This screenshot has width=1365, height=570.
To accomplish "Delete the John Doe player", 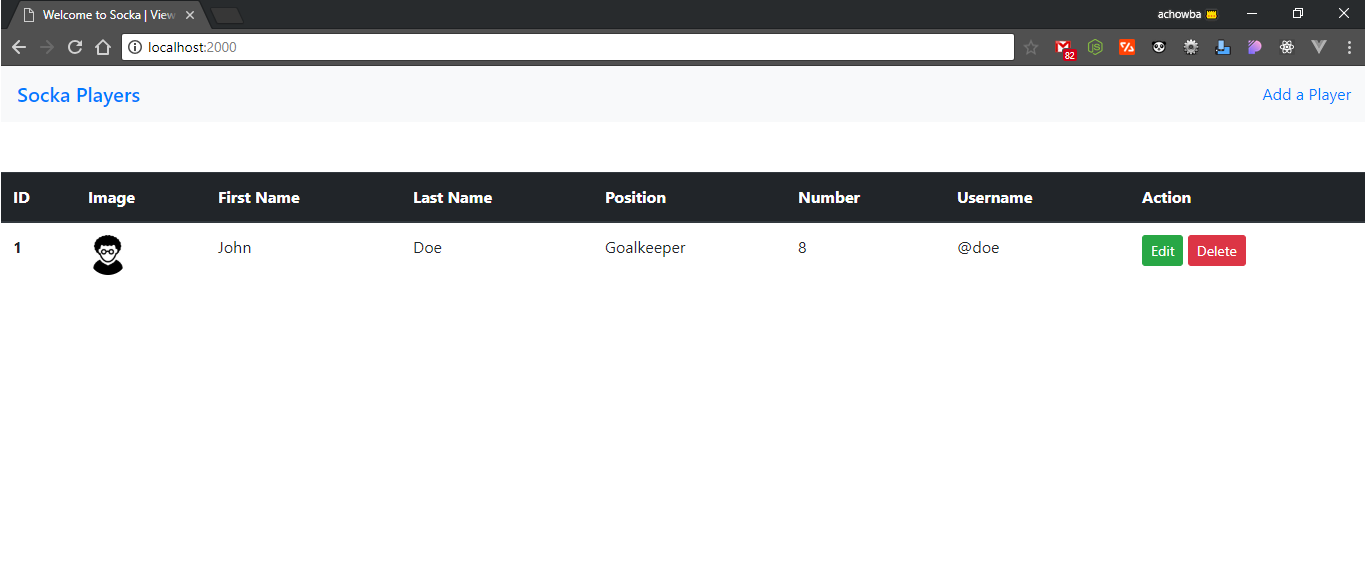I will point(1216,251).
